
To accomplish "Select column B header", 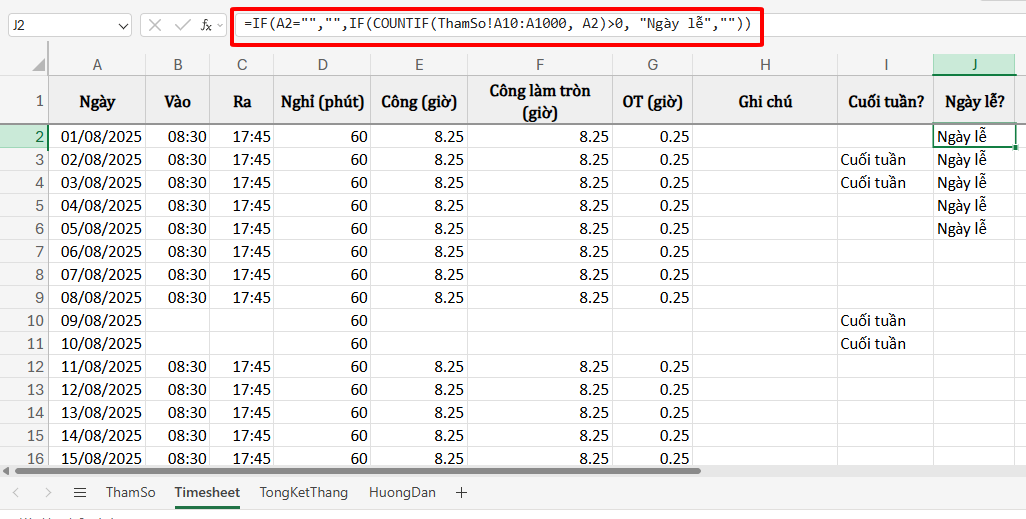I will pos(177,64).
